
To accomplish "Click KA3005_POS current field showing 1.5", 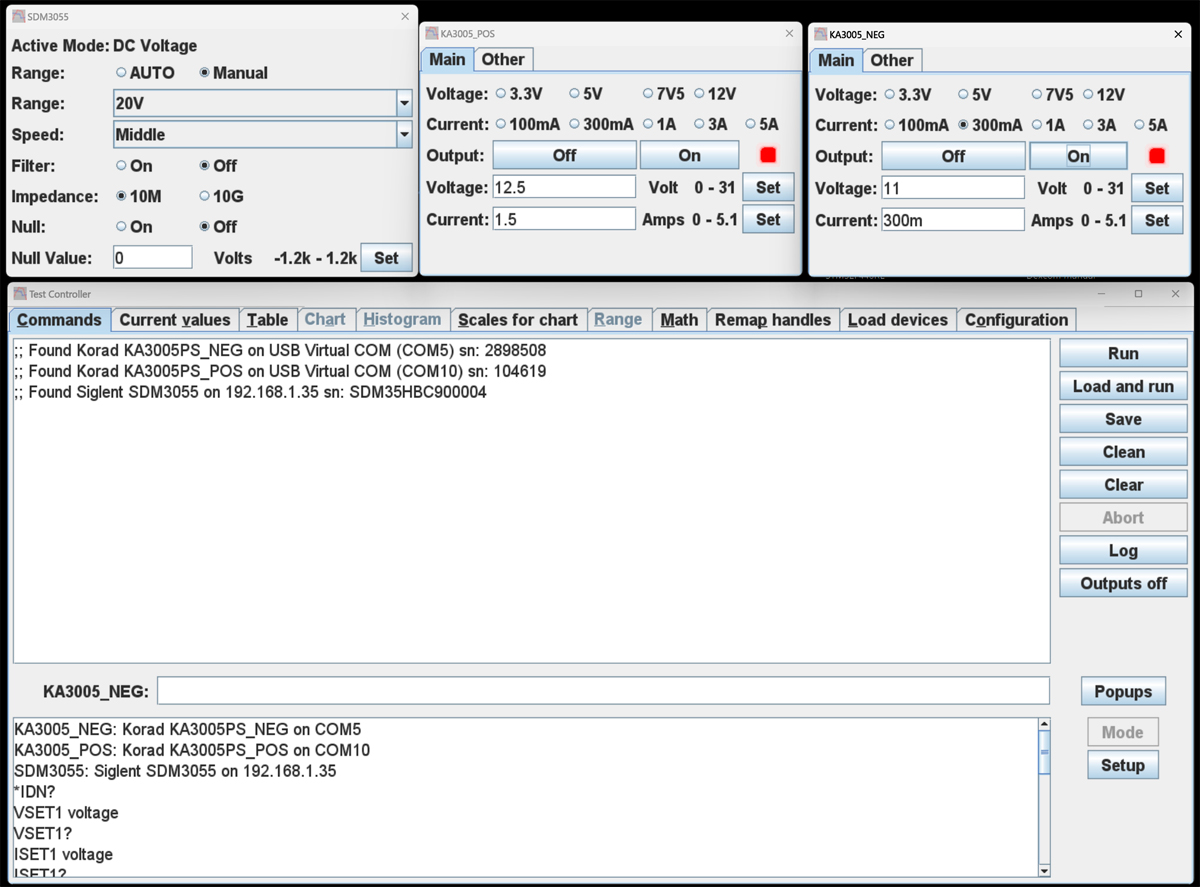I will click(x=564, y=219).
